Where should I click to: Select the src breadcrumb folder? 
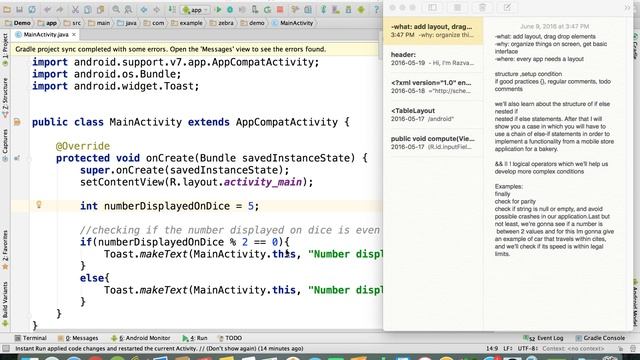[72, 23]
